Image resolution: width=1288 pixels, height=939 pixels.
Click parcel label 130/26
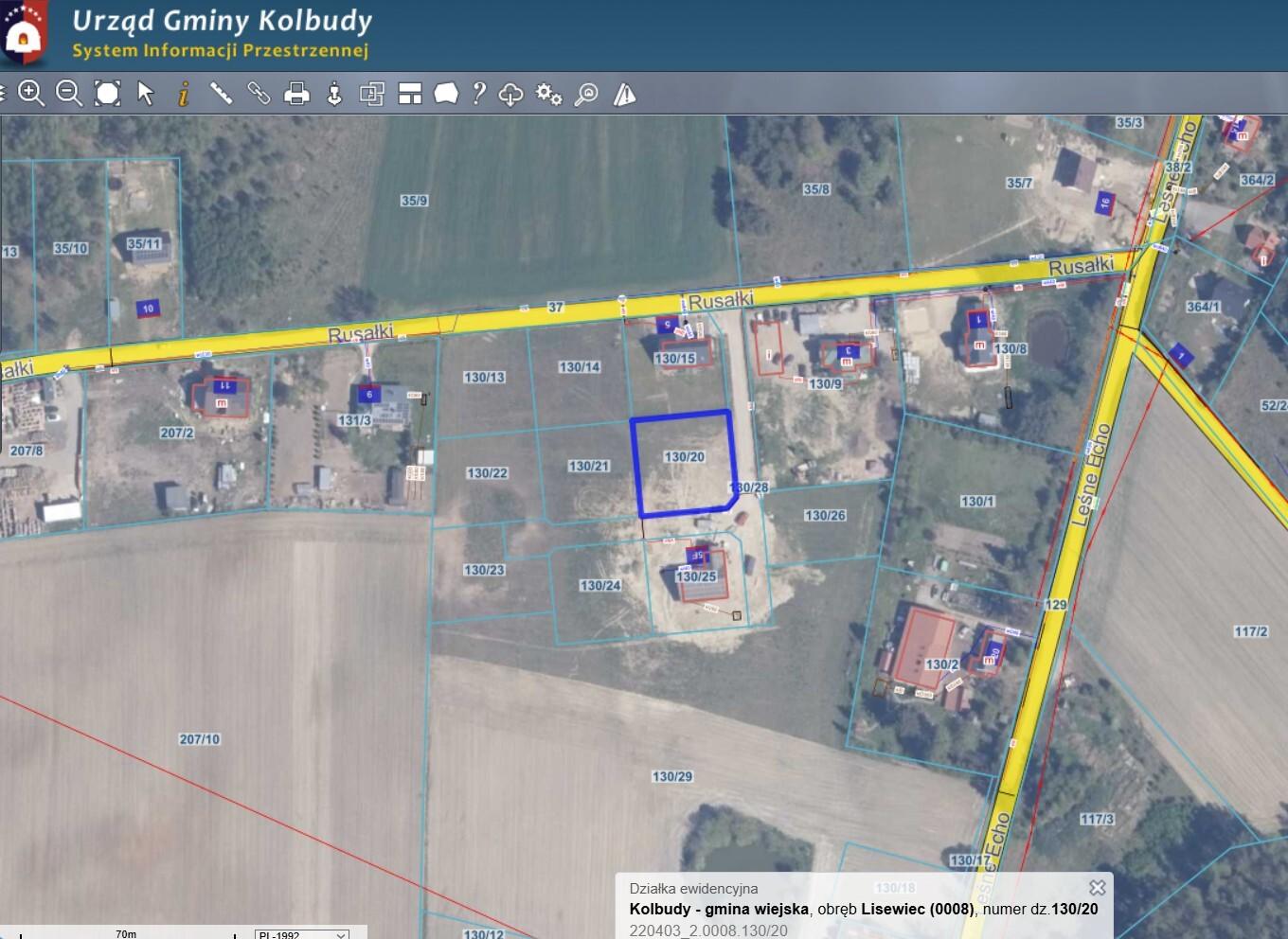[825, 515]
